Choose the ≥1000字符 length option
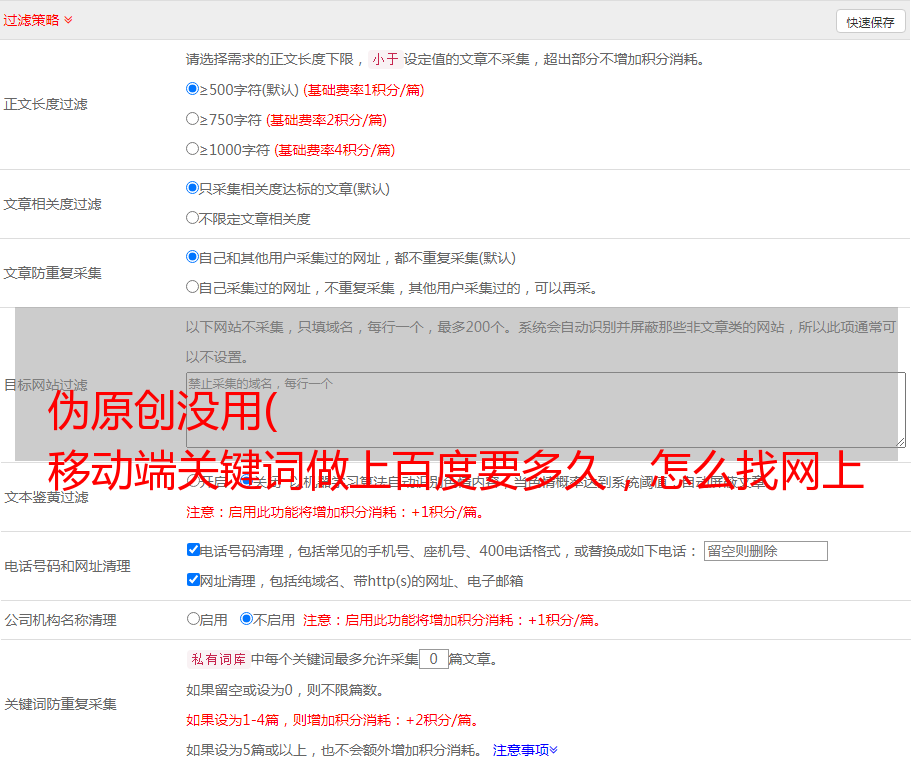 click(x=193, y=149)
